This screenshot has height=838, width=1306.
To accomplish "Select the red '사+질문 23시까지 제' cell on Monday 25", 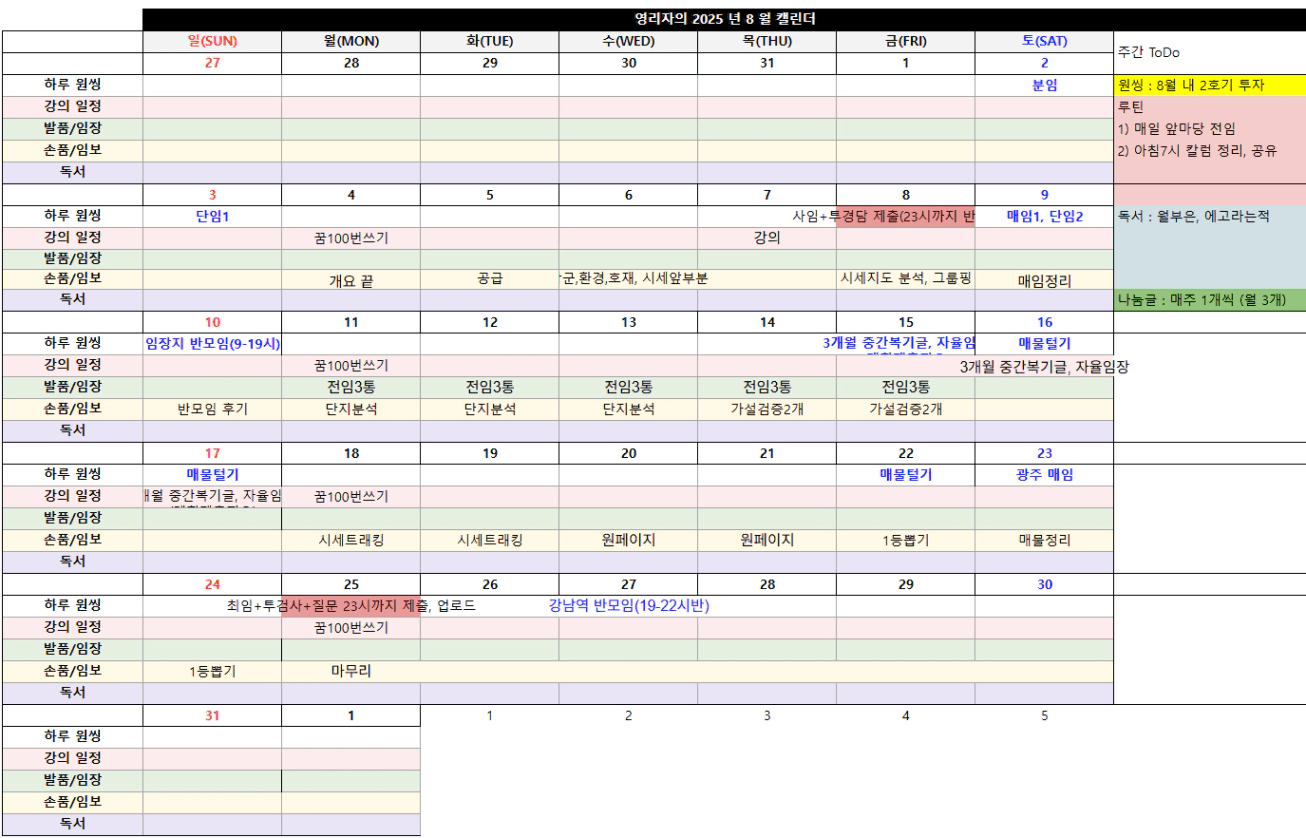I will click(x=351, y=606).
